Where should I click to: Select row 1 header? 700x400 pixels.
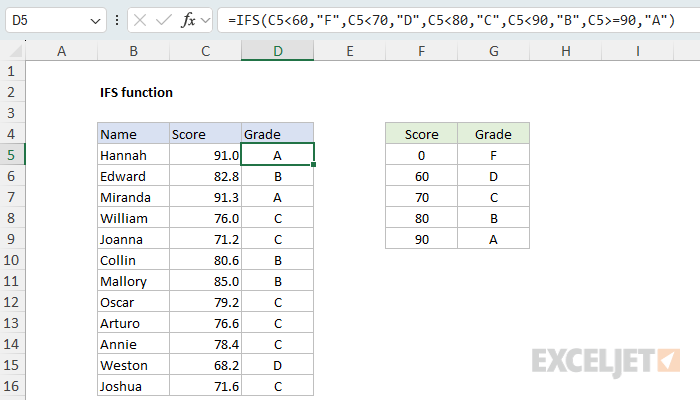pos(12,71)
